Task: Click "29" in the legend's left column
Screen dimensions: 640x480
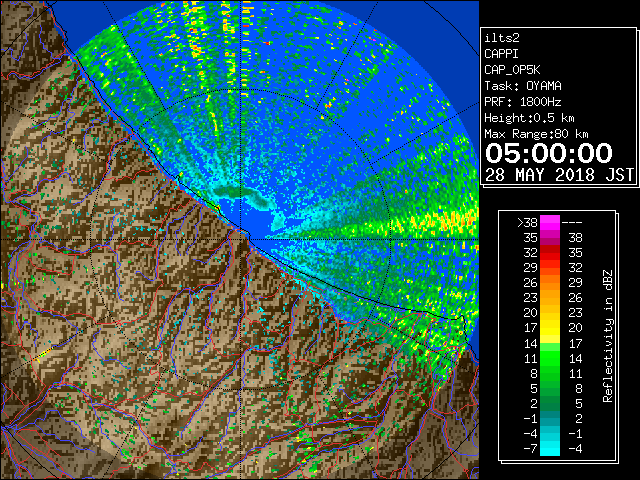Action: click(531, 268)
